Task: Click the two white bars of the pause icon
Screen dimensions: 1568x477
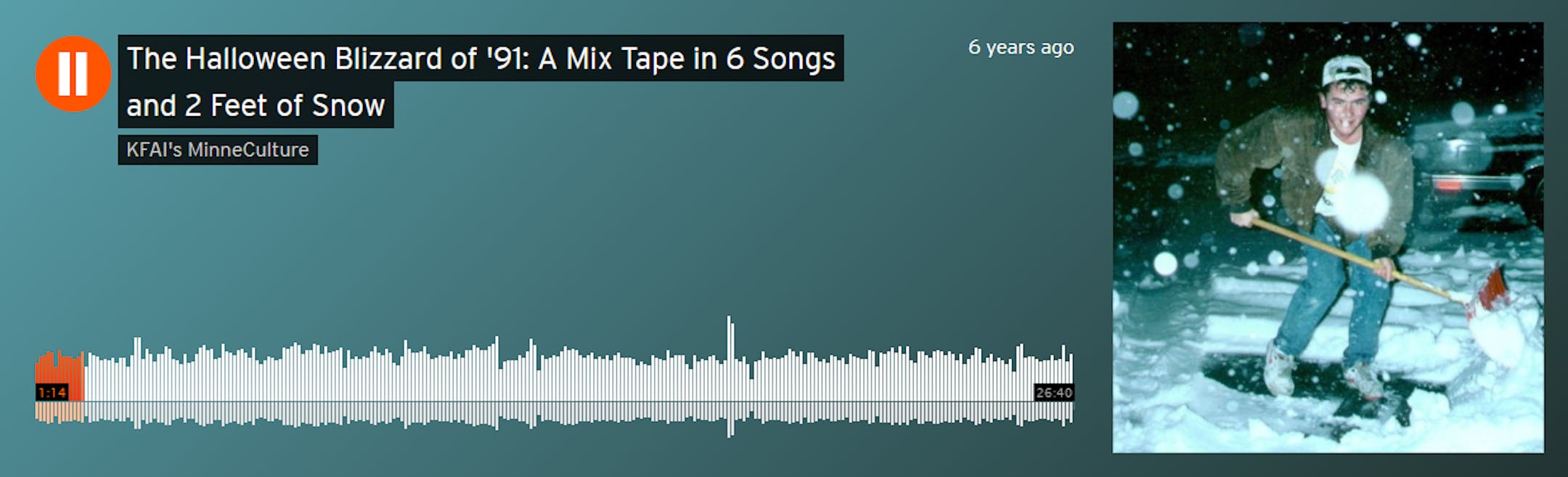Action: (73, 74)
